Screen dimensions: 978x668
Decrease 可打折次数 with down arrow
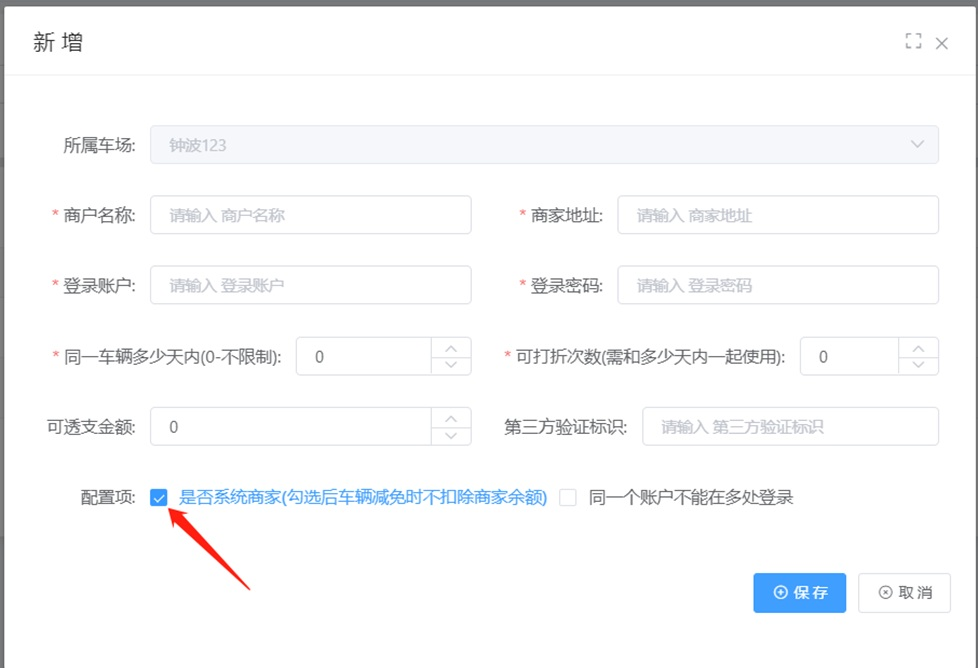tap(918, 365)
